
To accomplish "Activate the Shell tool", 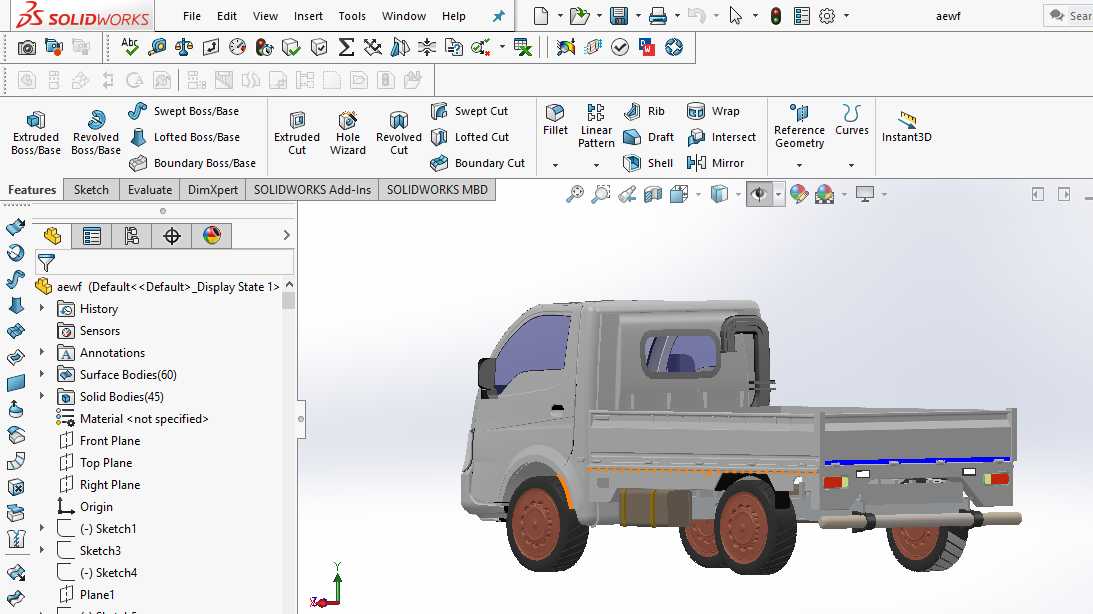I will pyautogui.click(x=648, y=163).
